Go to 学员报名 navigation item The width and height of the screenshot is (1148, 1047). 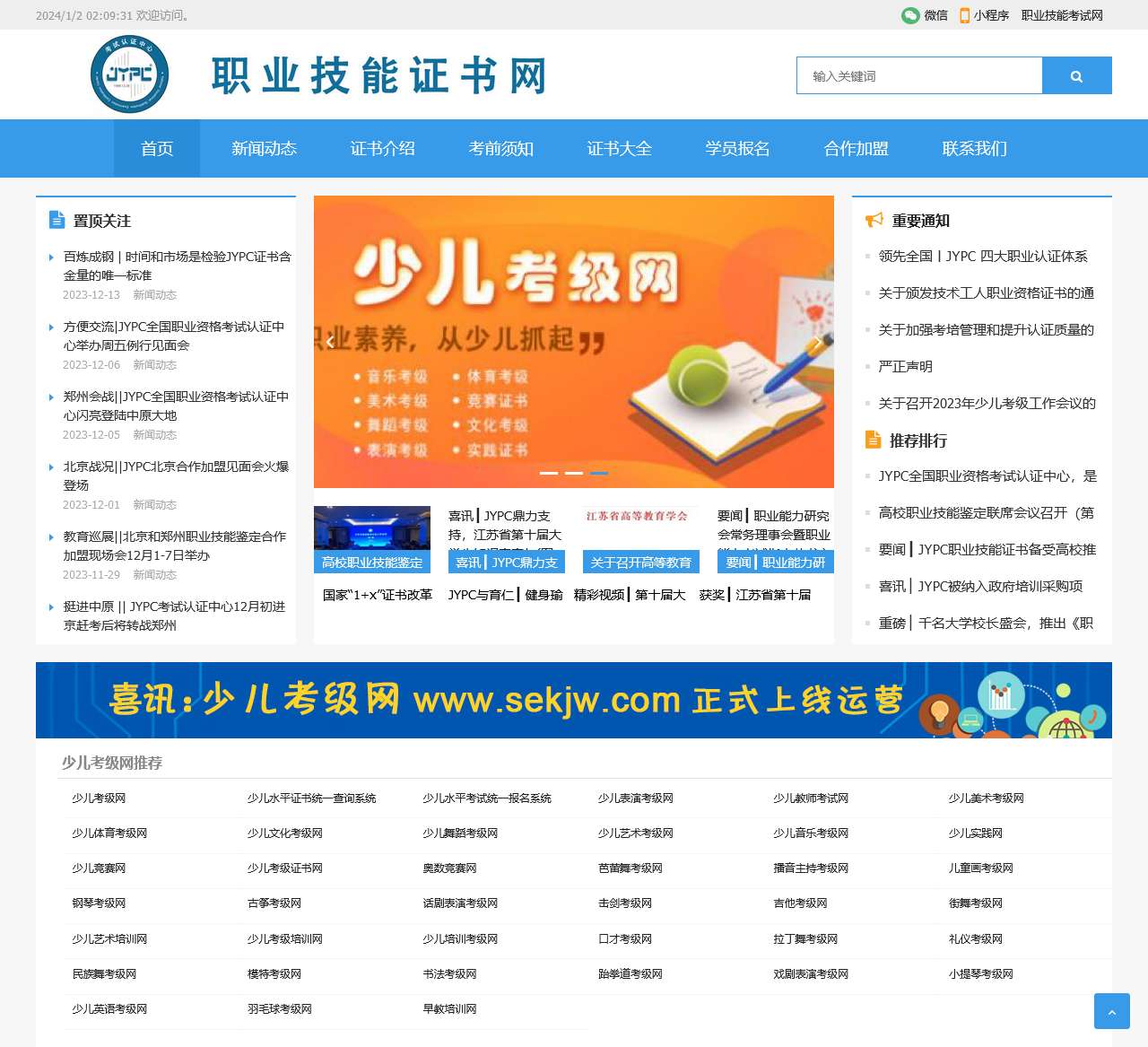pyautogui.click(x=737, y=149)
